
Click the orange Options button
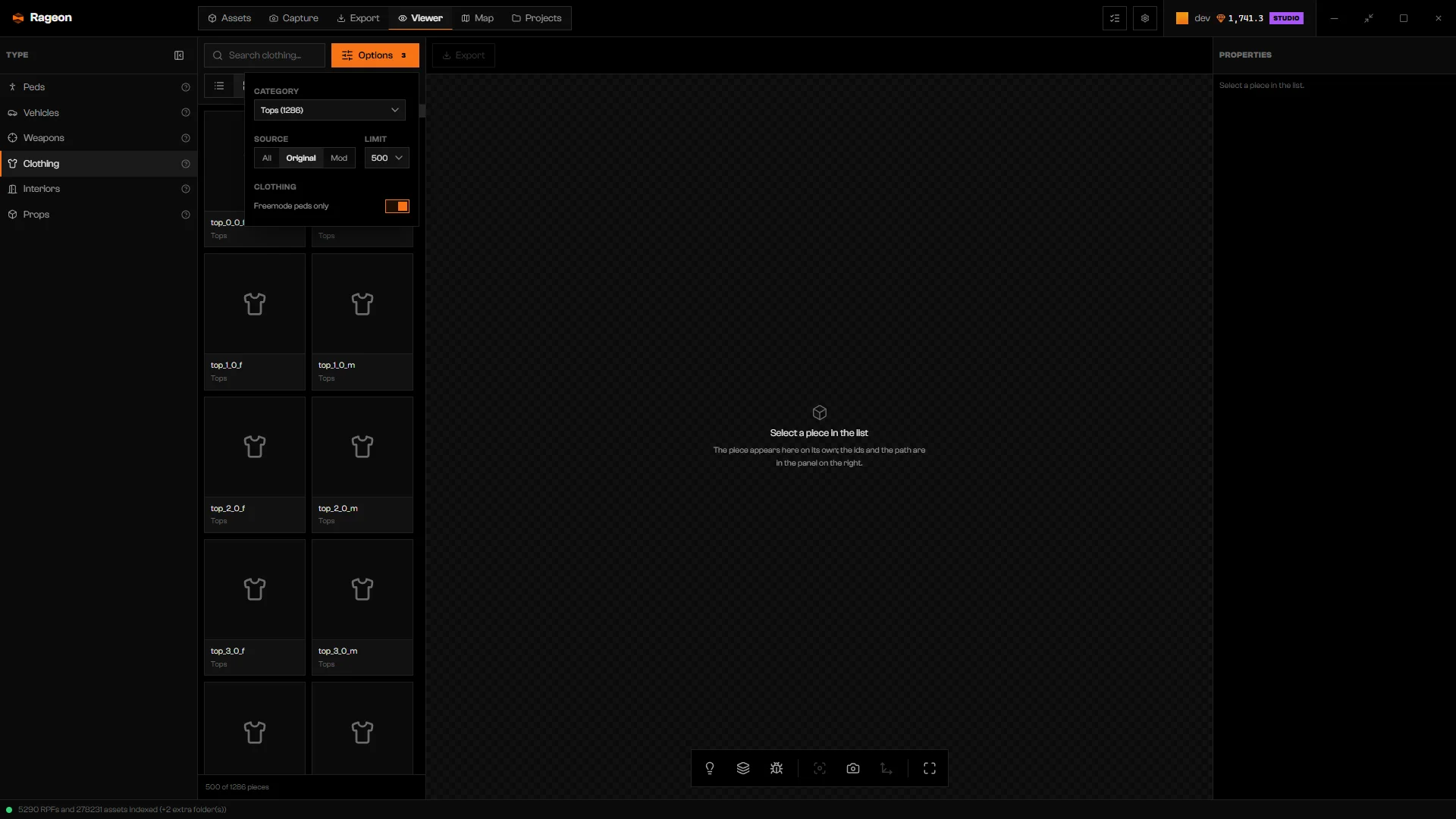click(375, 55)
